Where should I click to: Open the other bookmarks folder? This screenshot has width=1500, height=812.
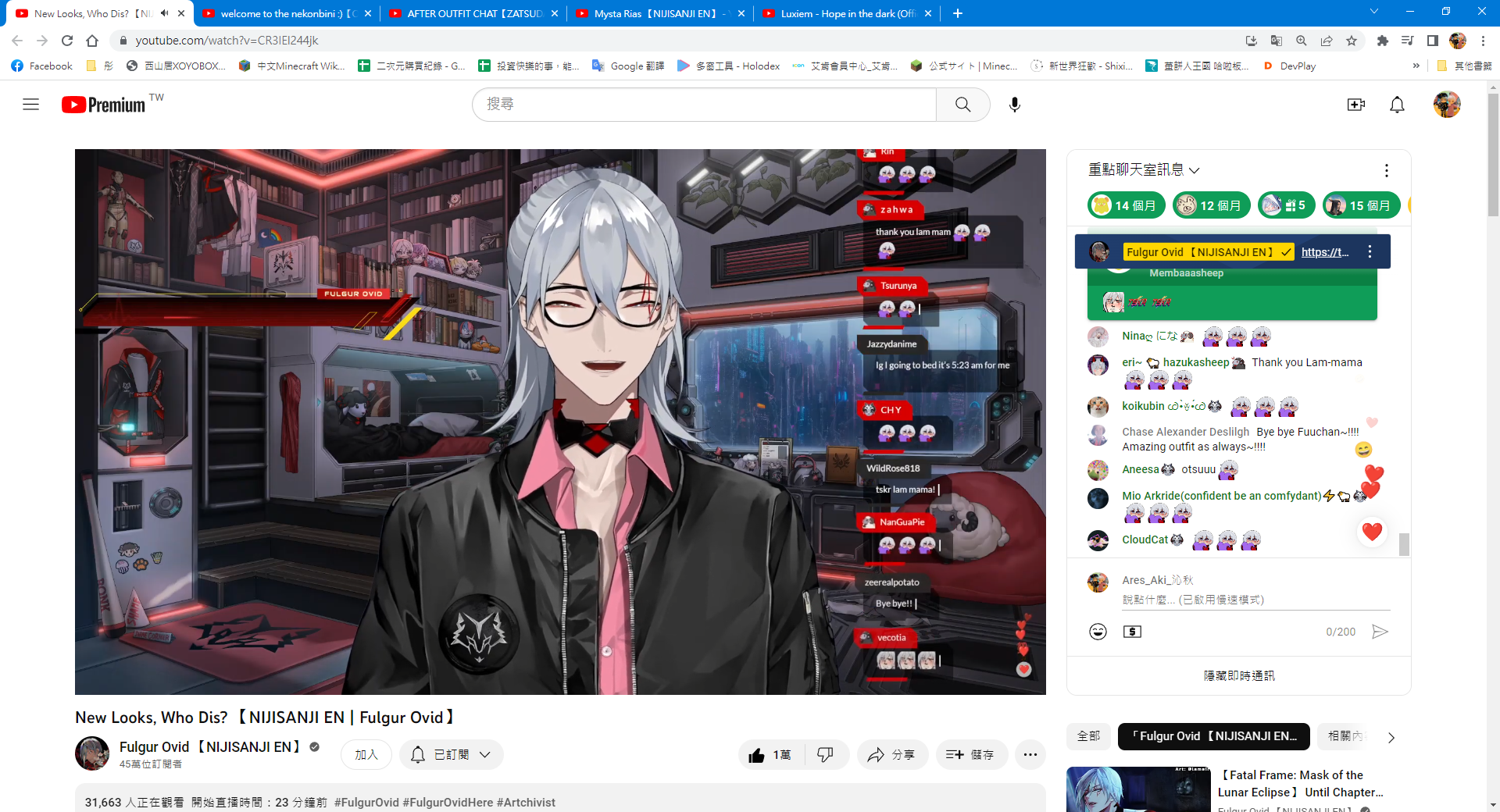(1464, 66)
